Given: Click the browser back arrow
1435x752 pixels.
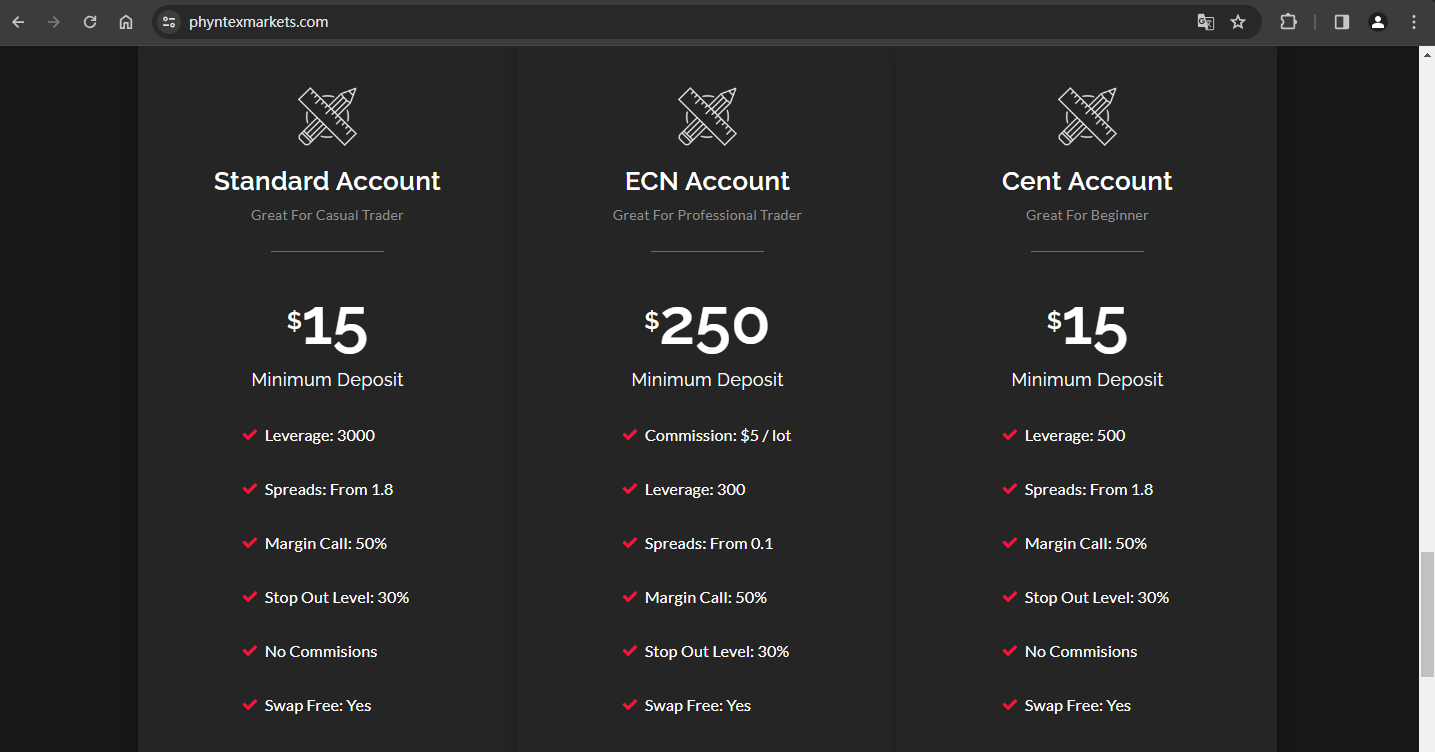Looking at the screenshot, I should point(18,22).
